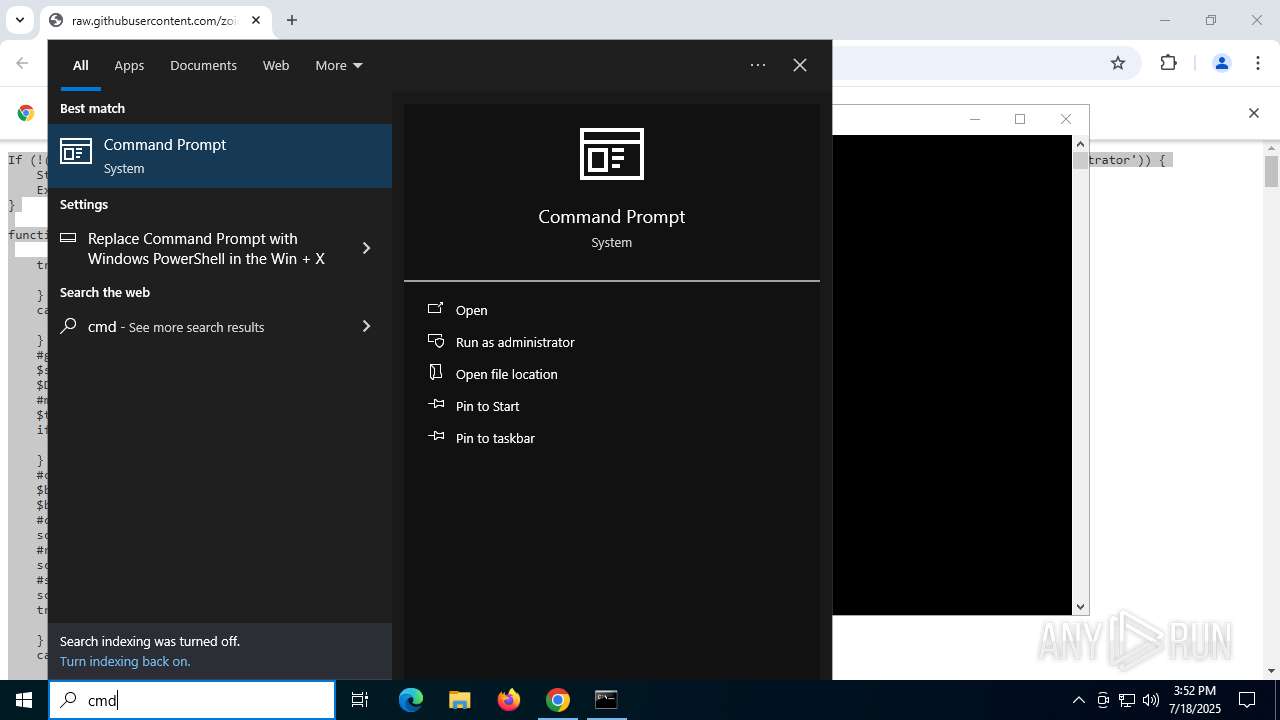Switch to Chrome on taskbar
The image size is (1280, 720).
click(x=558, y=700)
